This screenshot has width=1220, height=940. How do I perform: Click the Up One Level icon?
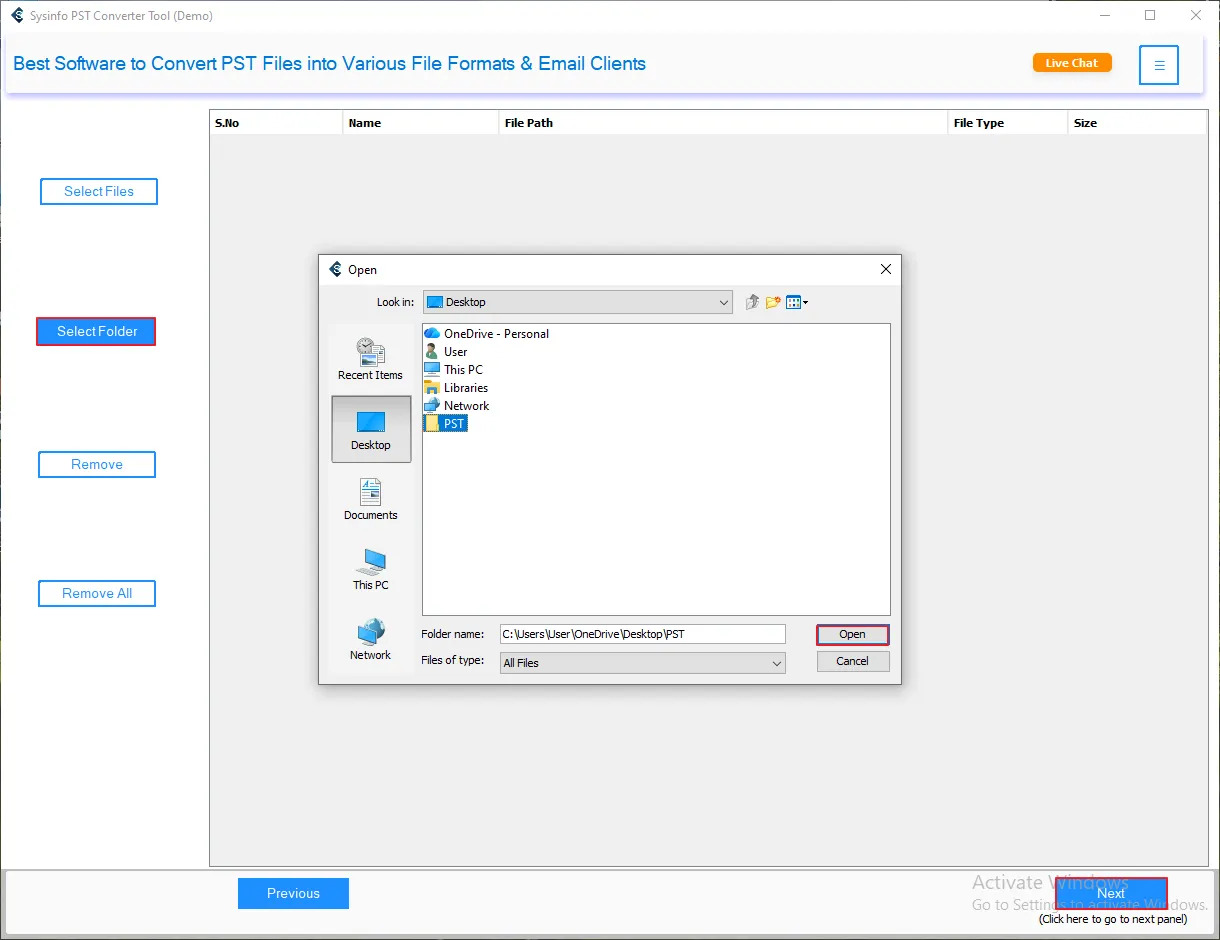pyautogui.click(x=752, y=302)
